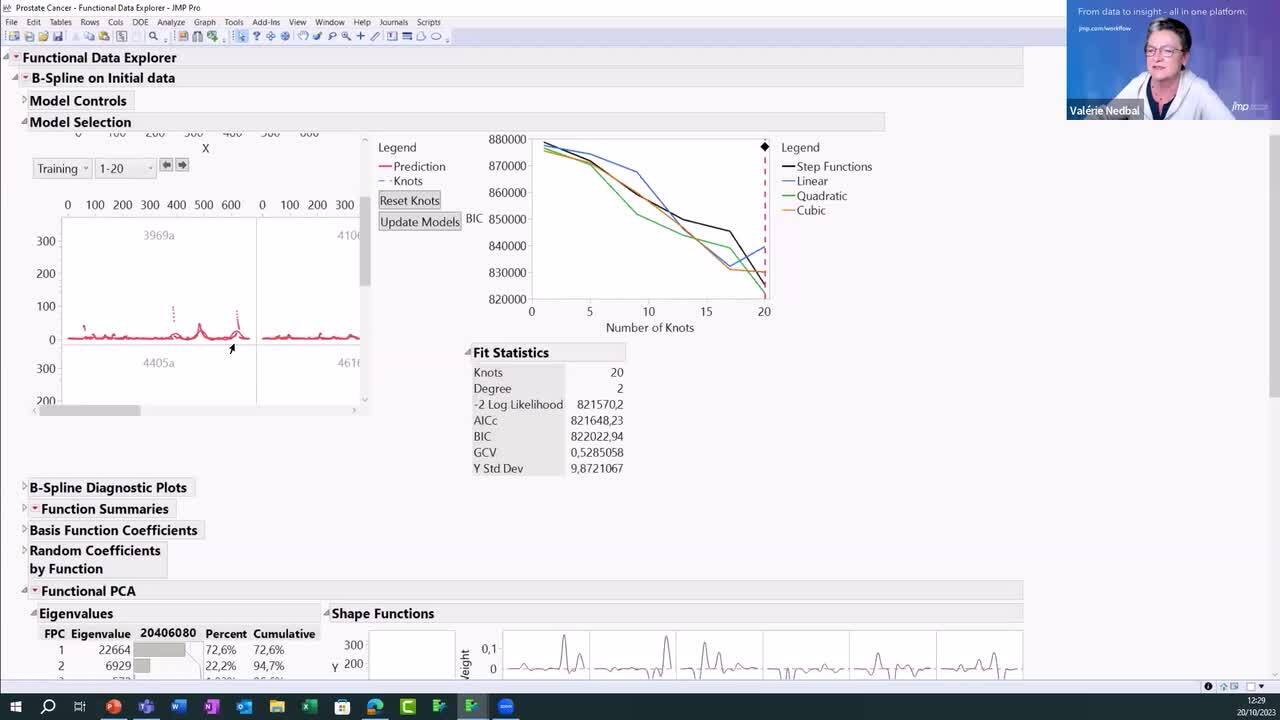Click the knot slider diamond handle on BIC plot

pos(765,147)
